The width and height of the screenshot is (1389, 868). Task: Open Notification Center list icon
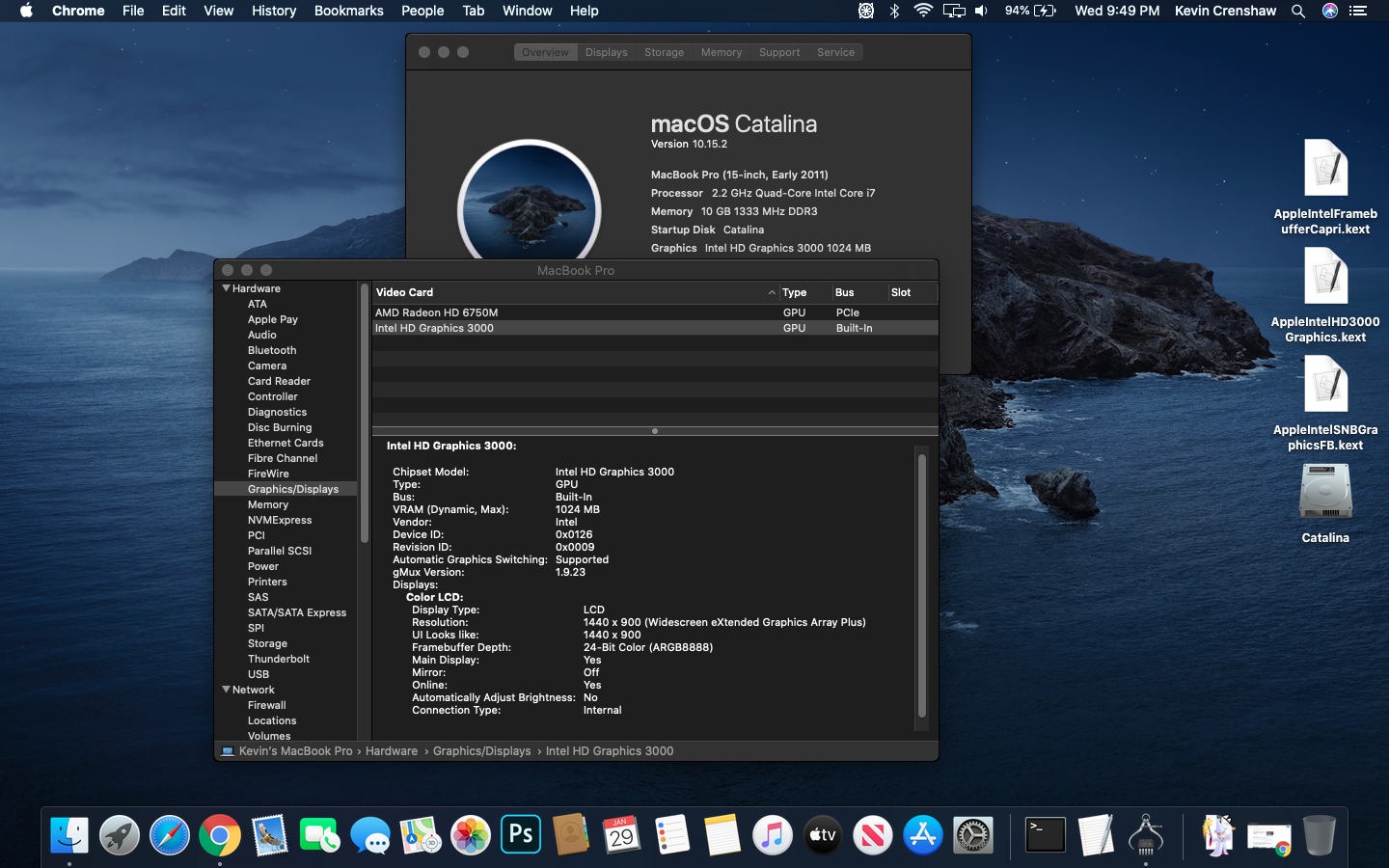click(1358, 11)
